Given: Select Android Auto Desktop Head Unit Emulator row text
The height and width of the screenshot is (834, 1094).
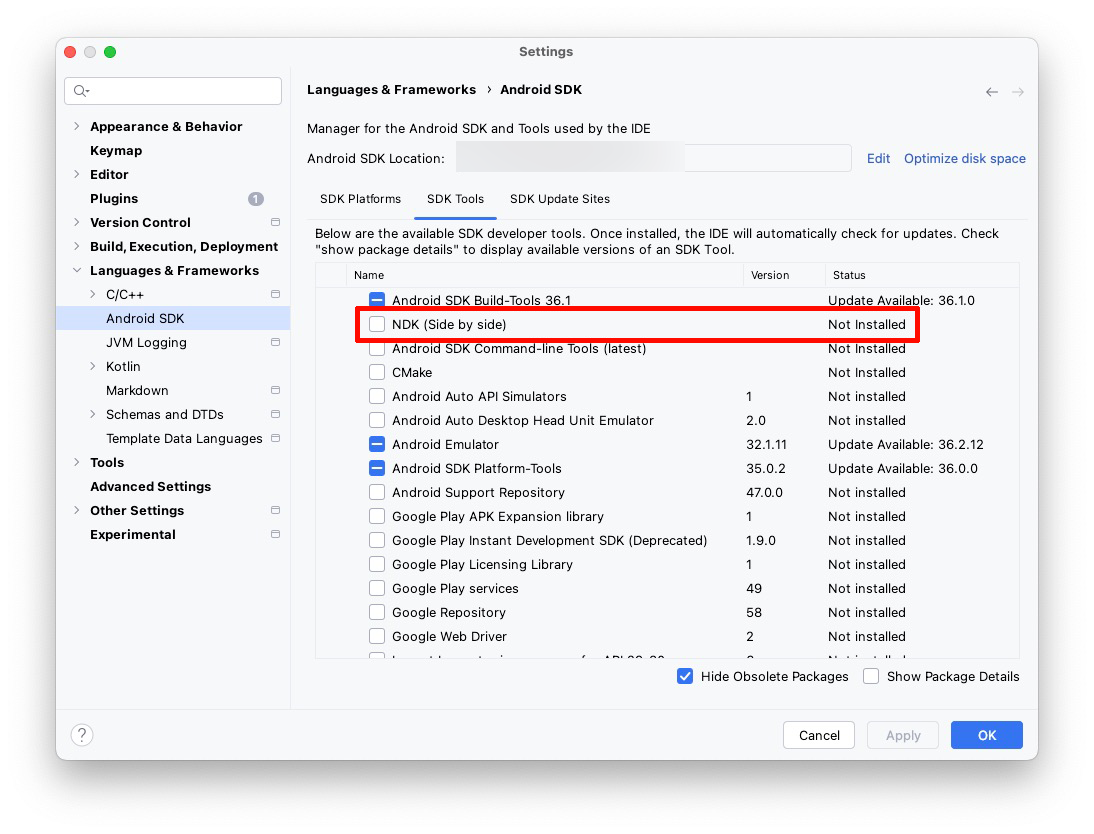Looking at the screenshot, I should [523, 421].
